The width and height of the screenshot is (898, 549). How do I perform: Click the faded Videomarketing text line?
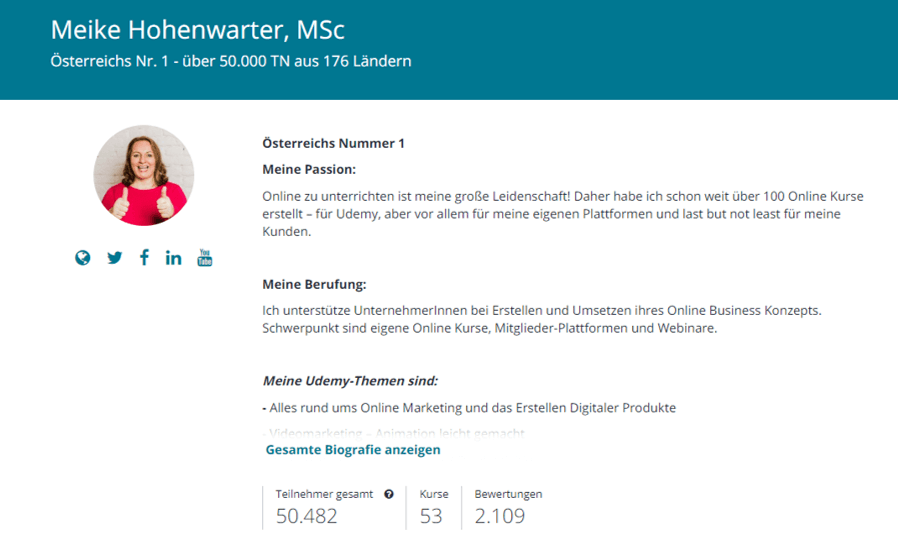pos(394,433)
